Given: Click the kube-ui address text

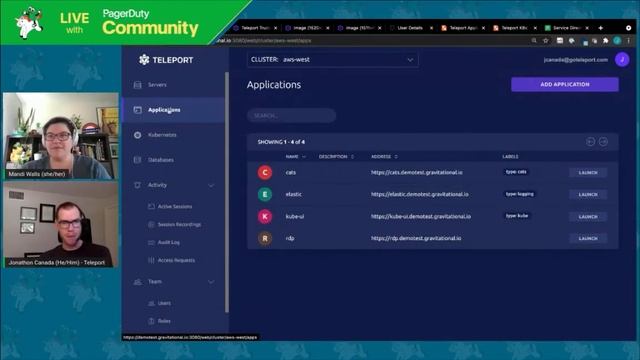Looking at the screenshot, I should coord(421,216).
